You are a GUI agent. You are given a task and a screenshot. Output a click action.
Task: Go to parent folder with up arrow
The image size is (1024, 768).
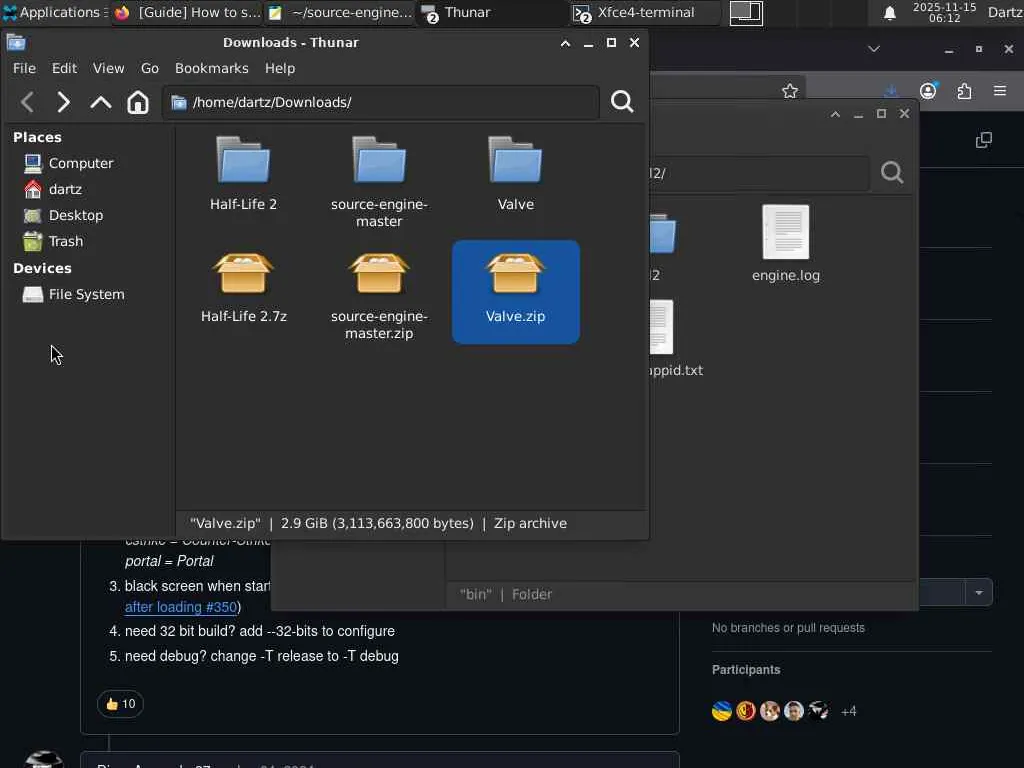(101, 102)
